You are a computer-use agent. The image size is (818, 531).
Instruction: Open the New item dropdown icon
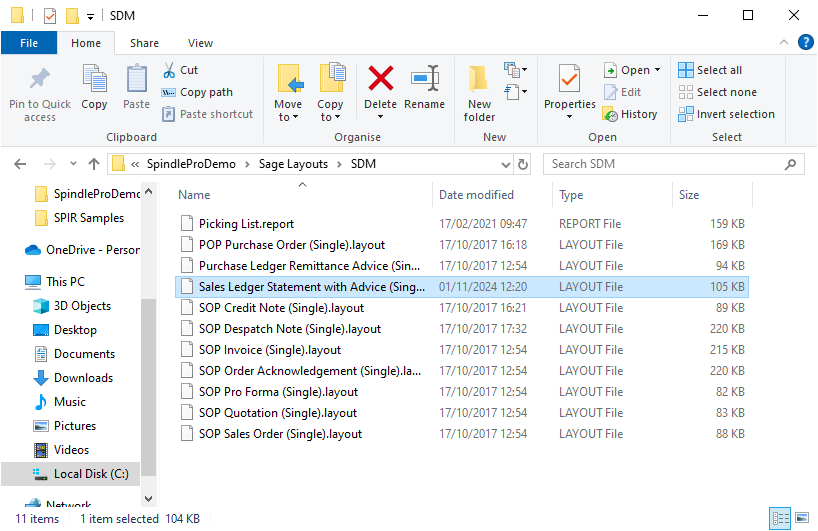tap(515, 69)
